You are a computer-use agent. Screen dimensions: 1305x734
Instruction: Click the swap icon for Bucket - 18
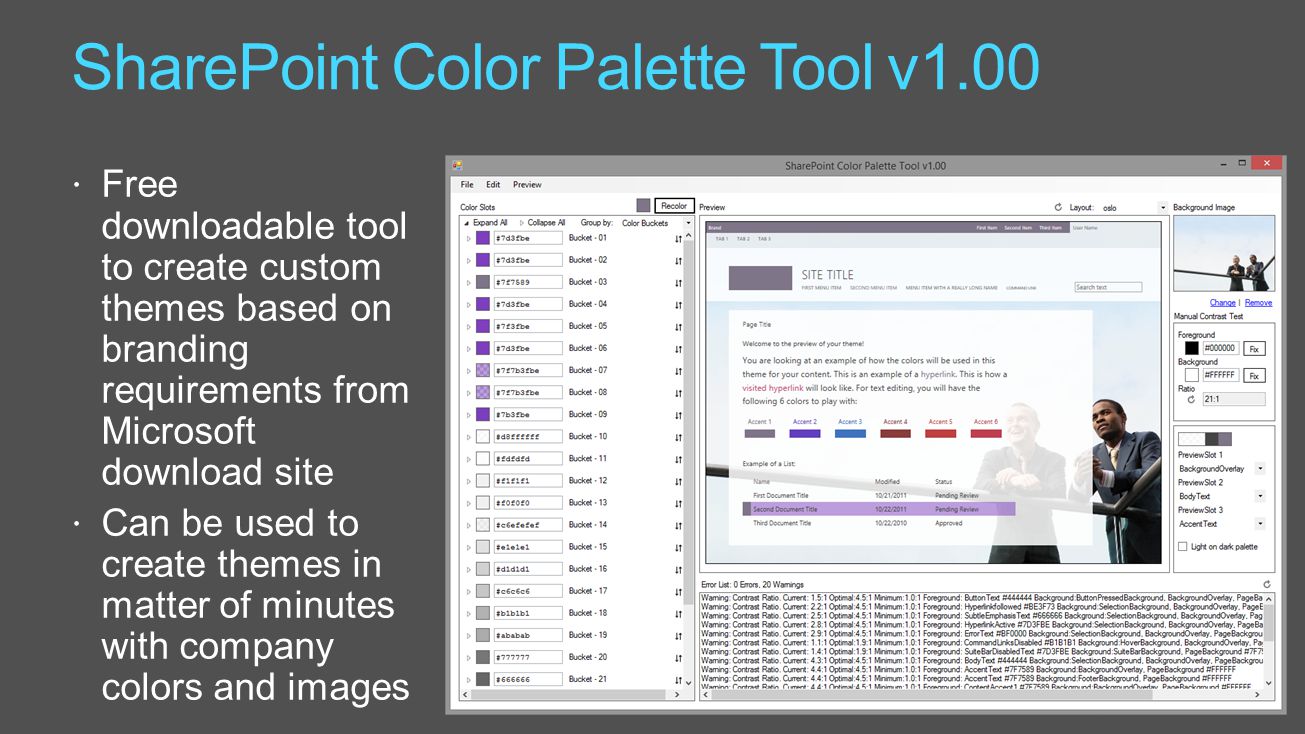(x=678, y=614)
